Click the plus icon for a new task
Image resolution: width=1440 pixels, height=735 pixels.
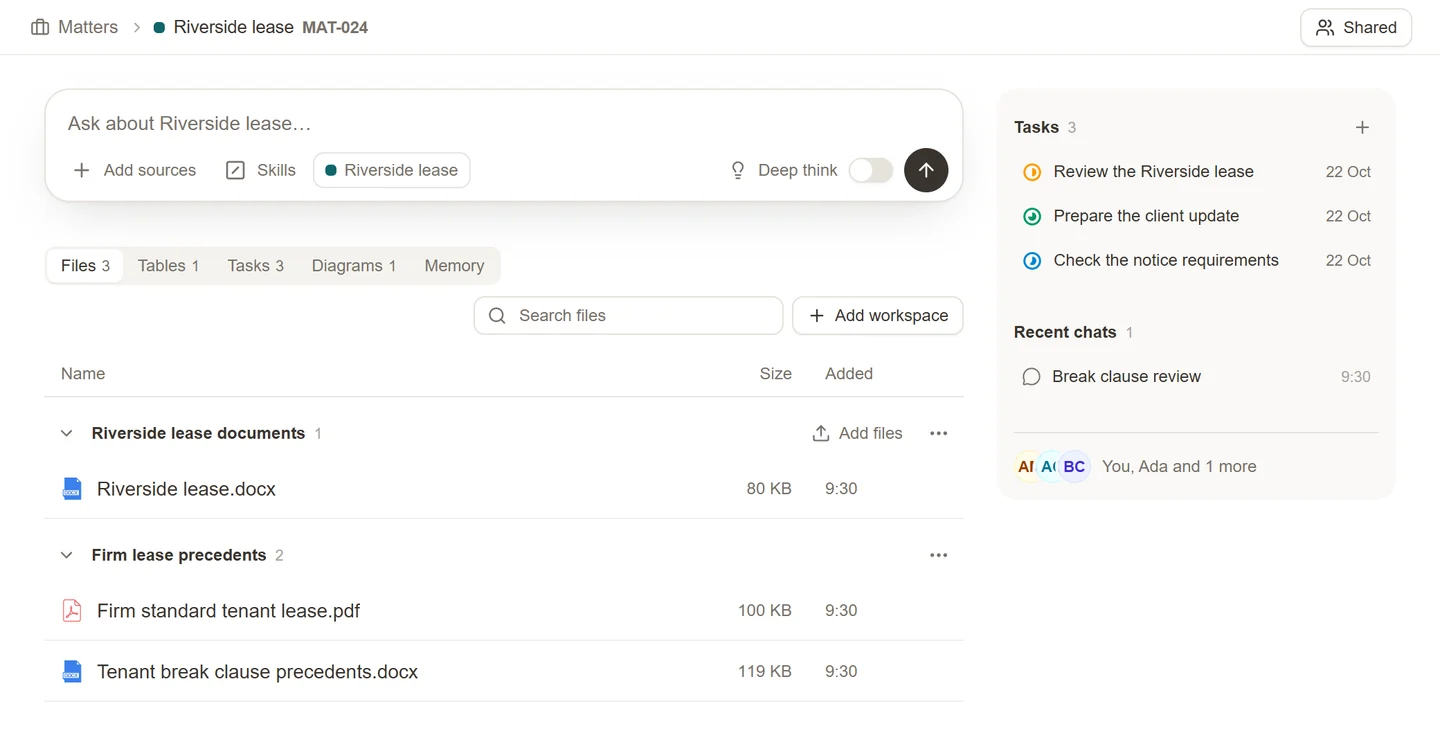coord(1362,127)
